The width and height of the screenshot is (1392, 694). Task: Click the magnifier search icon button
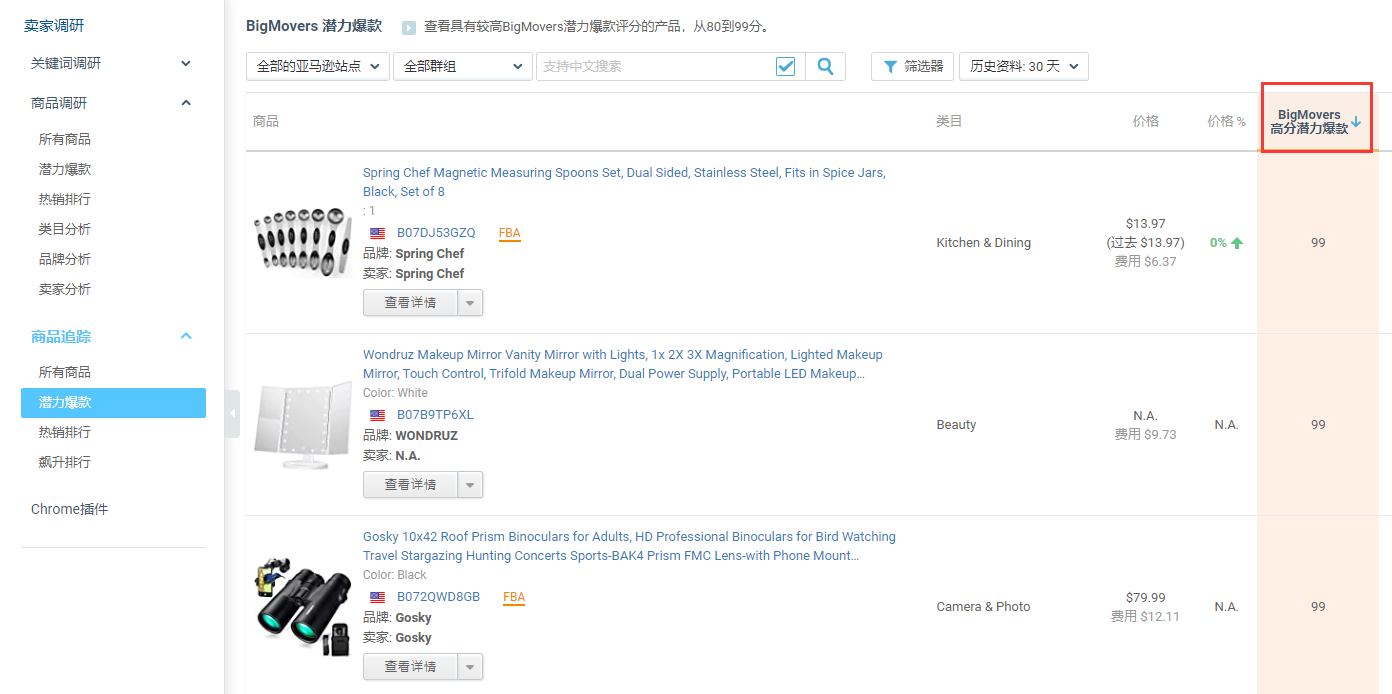point(825,66)
